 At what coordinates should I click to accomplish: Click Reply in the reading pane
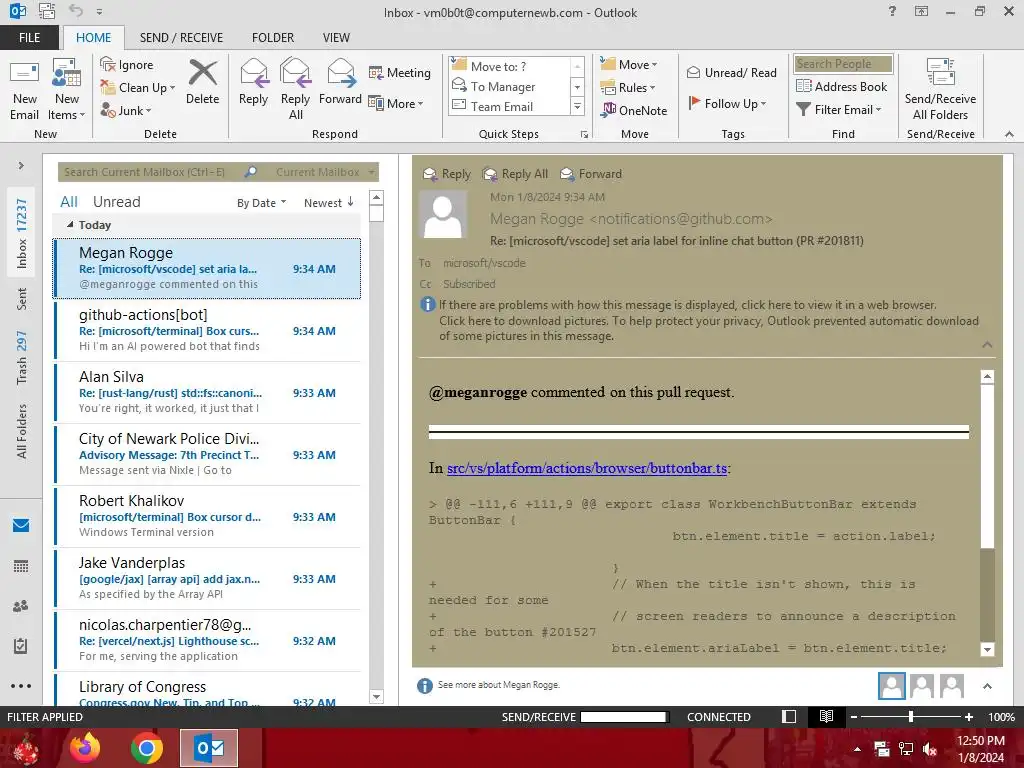[447, 174]
